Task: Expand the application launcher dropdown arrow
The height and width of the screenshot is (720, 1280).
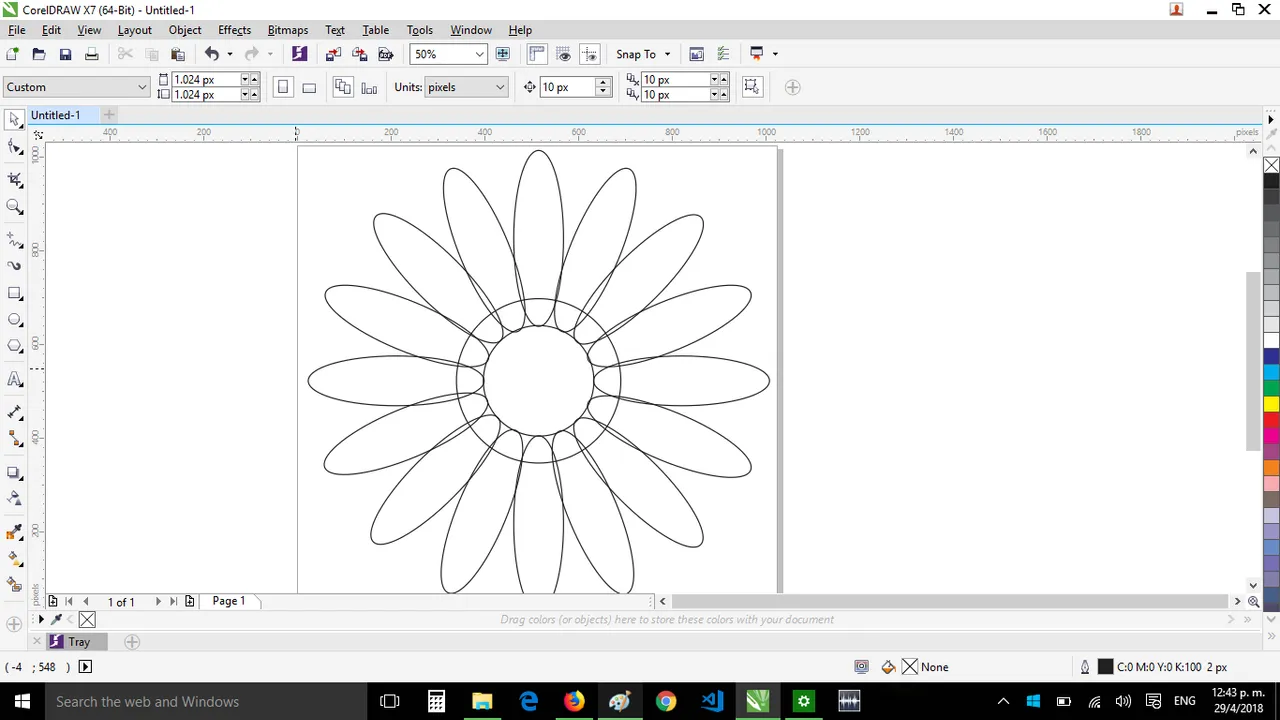Action: coord(774,54)
